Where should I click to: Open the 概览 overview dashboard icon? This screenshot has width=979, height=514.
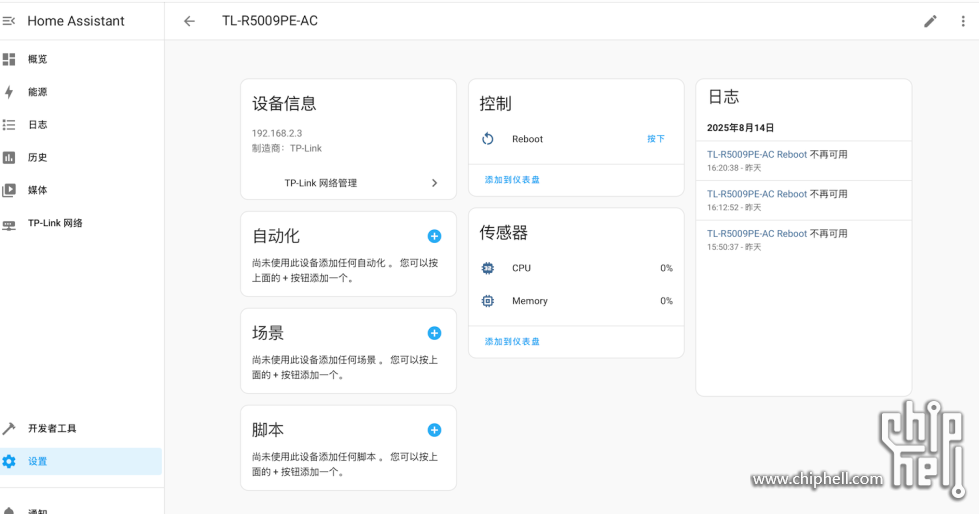point(9,59)
